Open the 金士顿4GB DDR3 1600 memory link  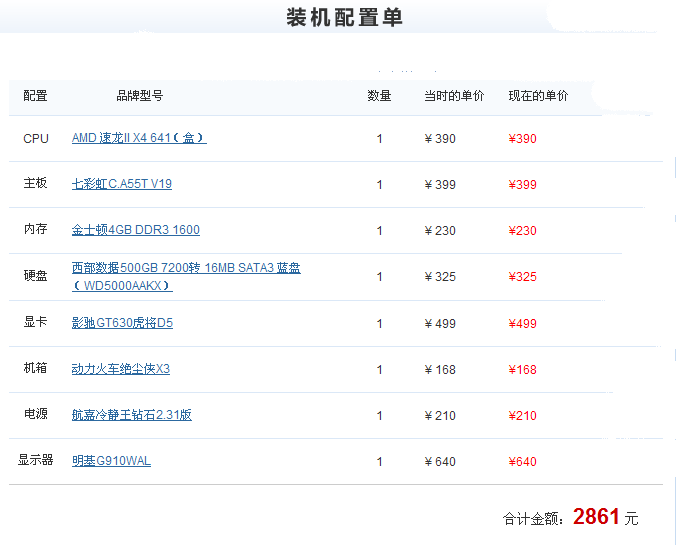tap(136, 230)
